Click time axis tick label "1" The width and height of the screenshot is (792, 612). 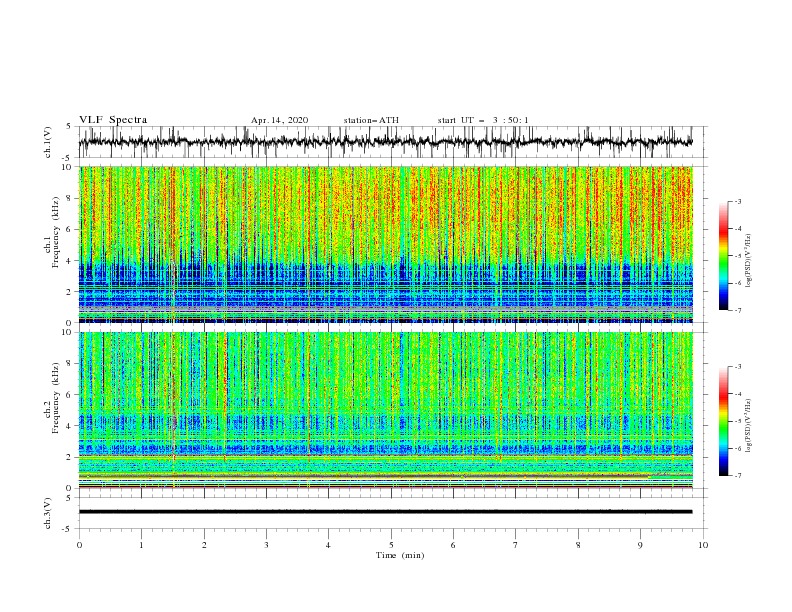click(x=141, y=545)
